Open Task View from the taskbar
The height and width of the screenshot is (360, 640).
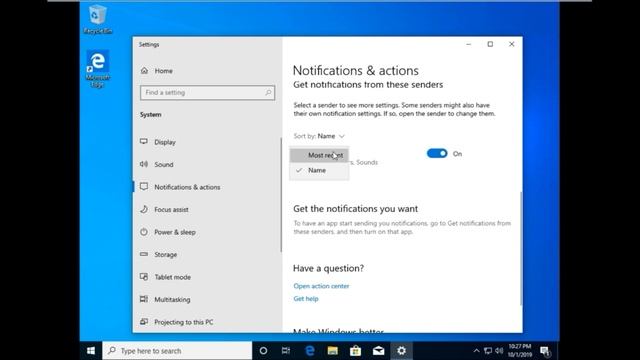(286, 351)
